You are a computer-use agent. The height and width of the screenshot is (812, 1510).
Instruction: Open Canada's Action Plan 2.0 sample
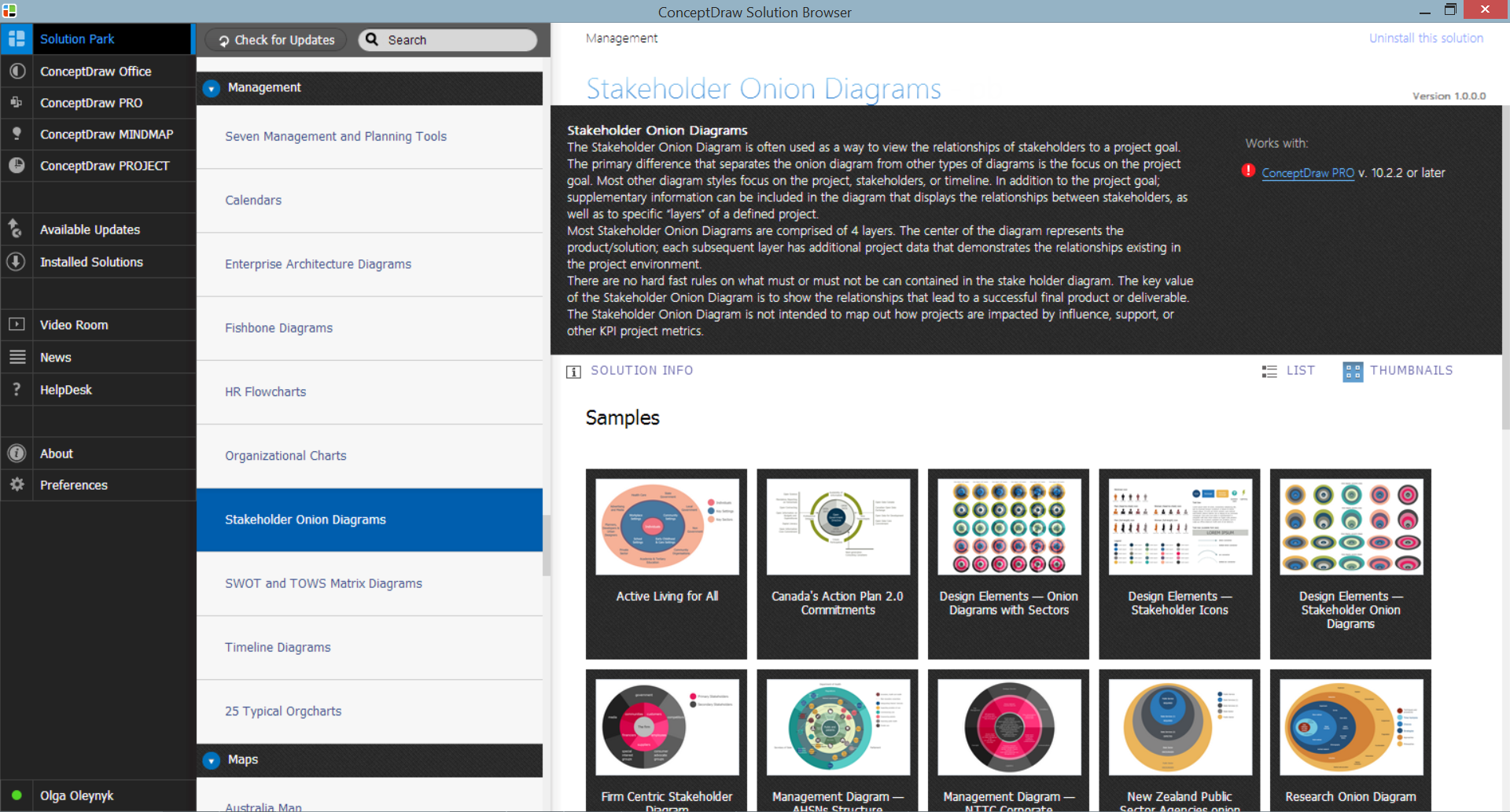point(838,564)
